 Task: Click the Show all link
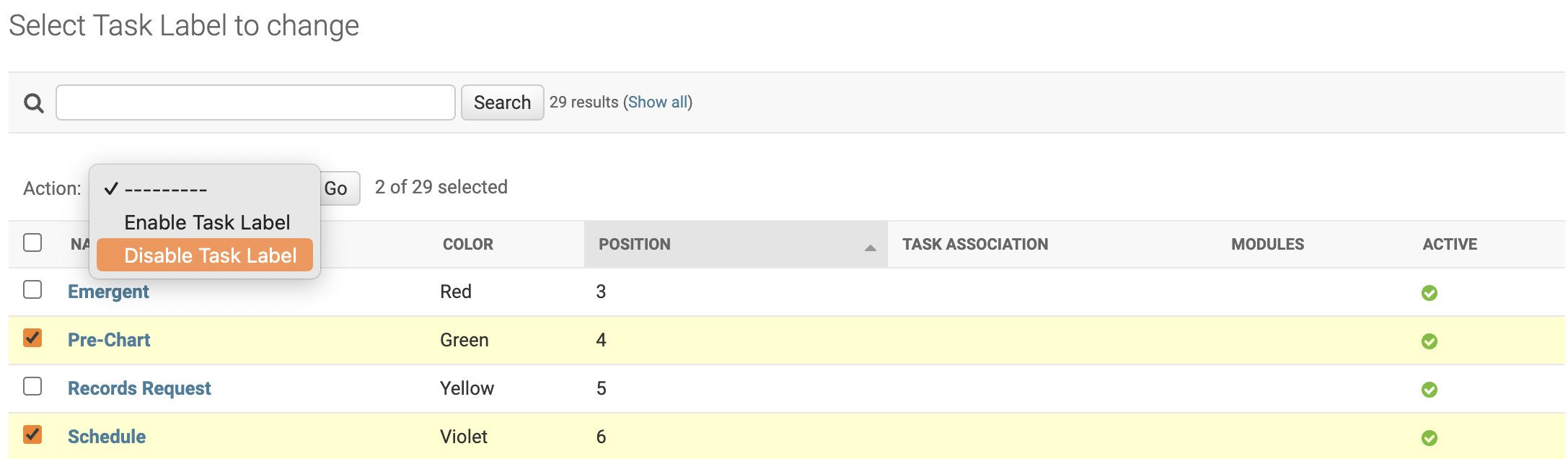click(657, 102)
